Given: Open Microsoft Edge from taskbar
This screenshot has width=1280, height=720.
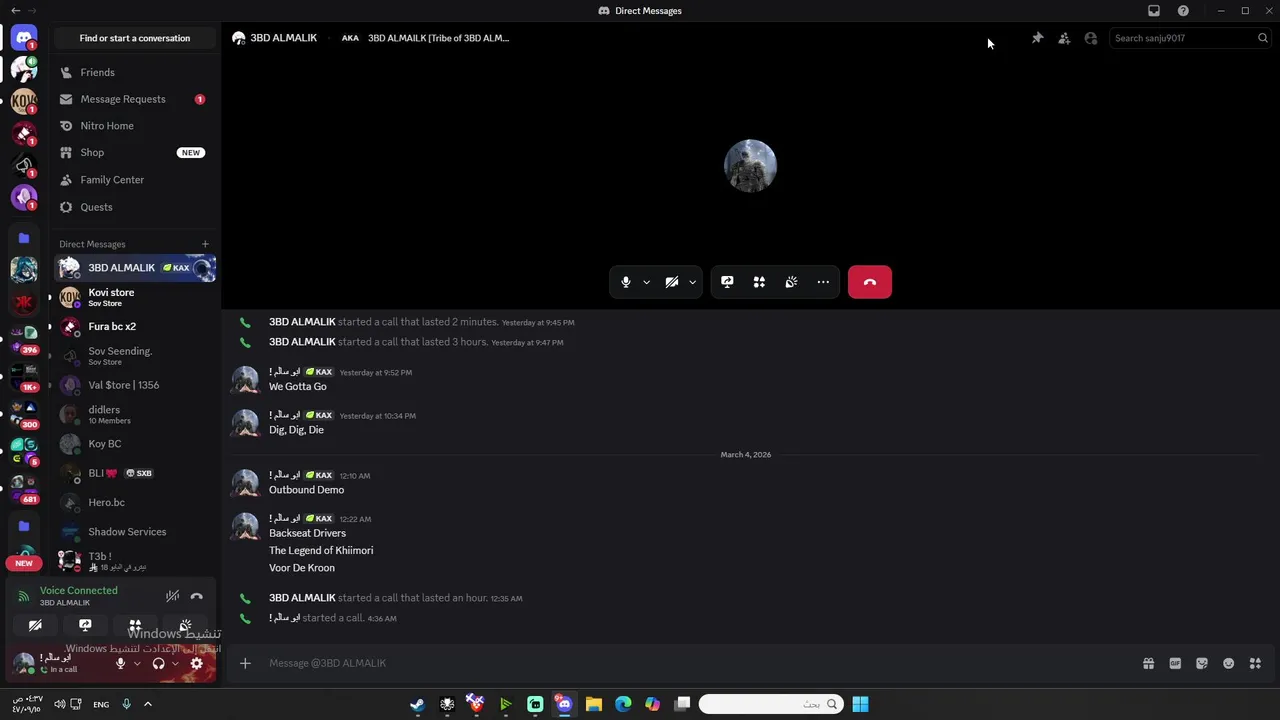Looking at the screenshot, I should click(623, 704).
